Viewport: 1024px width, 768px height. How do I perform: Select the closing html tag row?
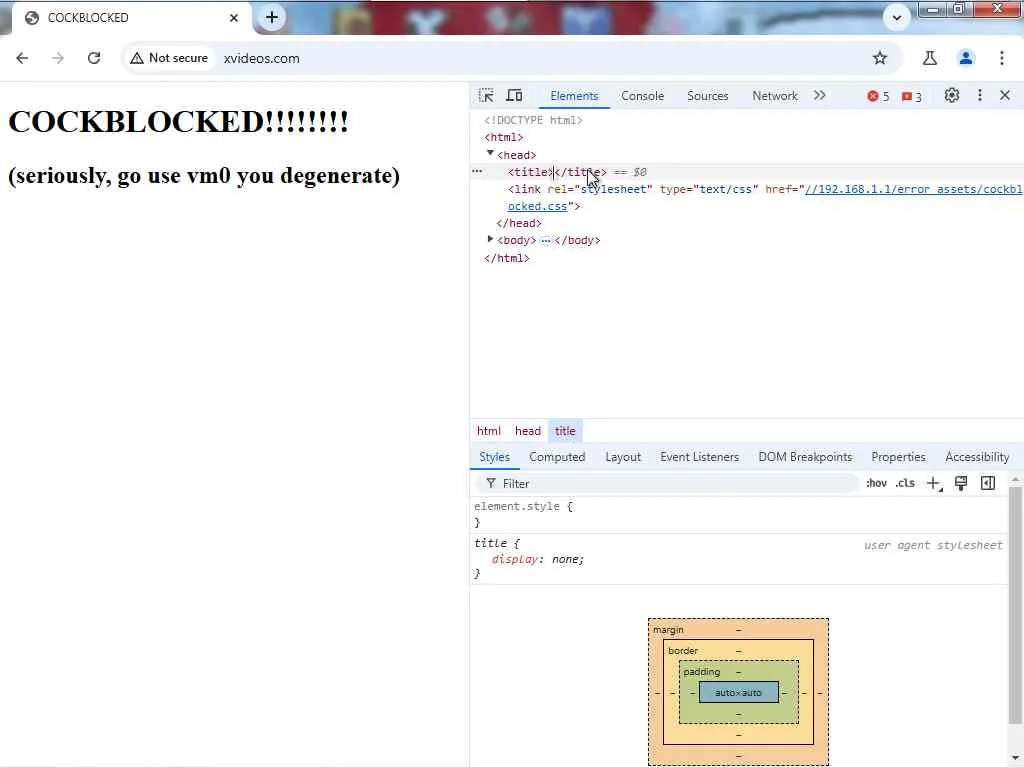507,258
